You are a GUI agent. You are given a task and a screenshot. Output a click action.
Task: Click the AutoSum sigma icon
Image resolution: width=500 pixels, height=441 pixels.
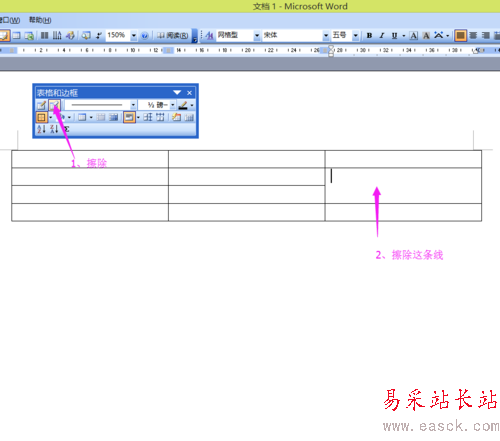click(x=66, y=129)
